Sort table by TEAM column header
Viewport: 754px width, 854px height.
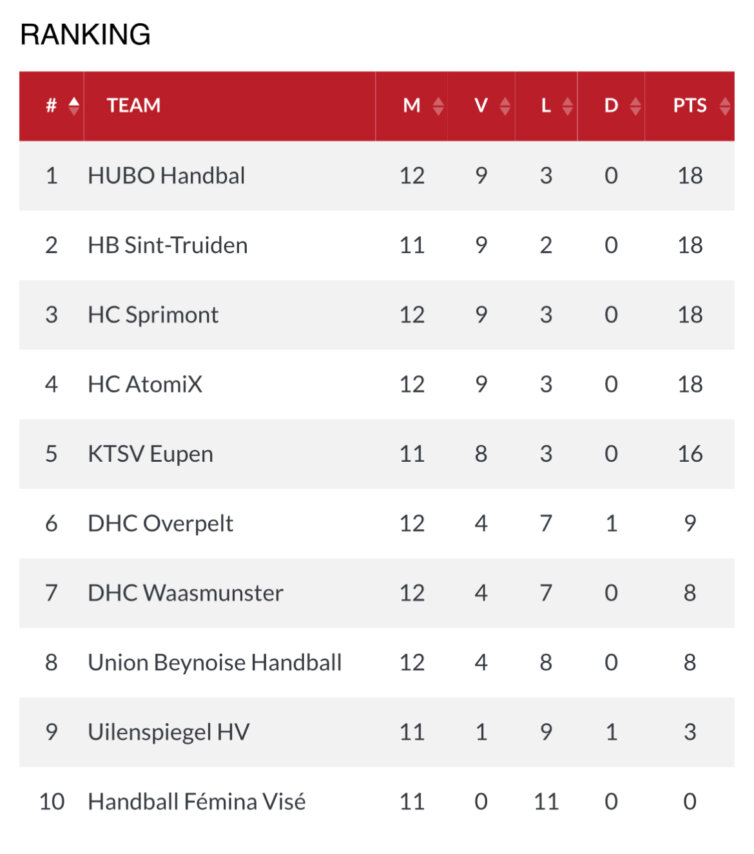point(134,106)
